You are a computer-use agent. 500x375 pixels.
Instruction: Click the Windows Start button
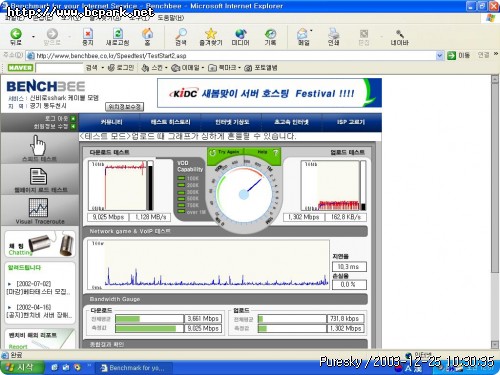pos(21,367)
